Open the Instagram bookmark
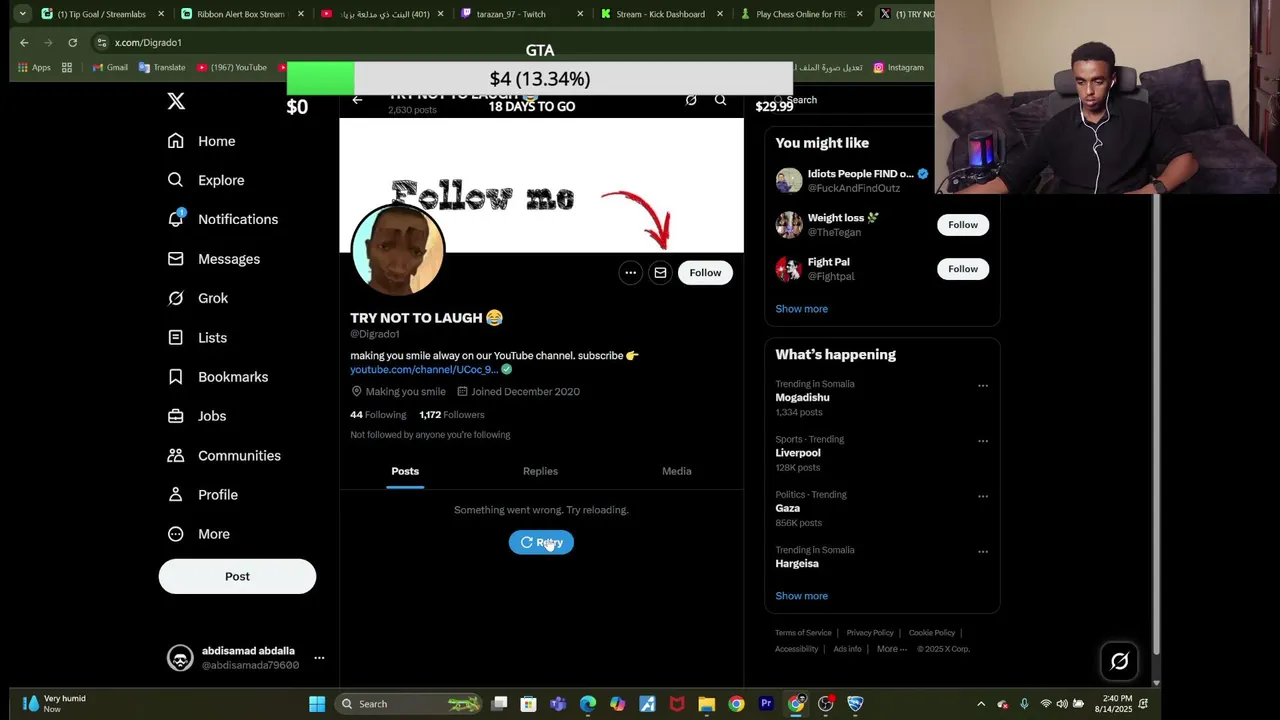The width and height of the screenshot is (1280, 720). (x=898, y=68)
